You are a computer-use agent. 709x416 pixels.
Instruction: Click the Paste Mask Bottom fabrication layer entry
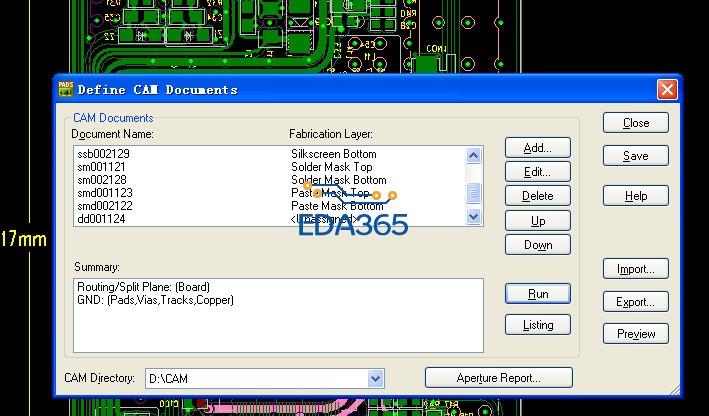coord(337,206)
